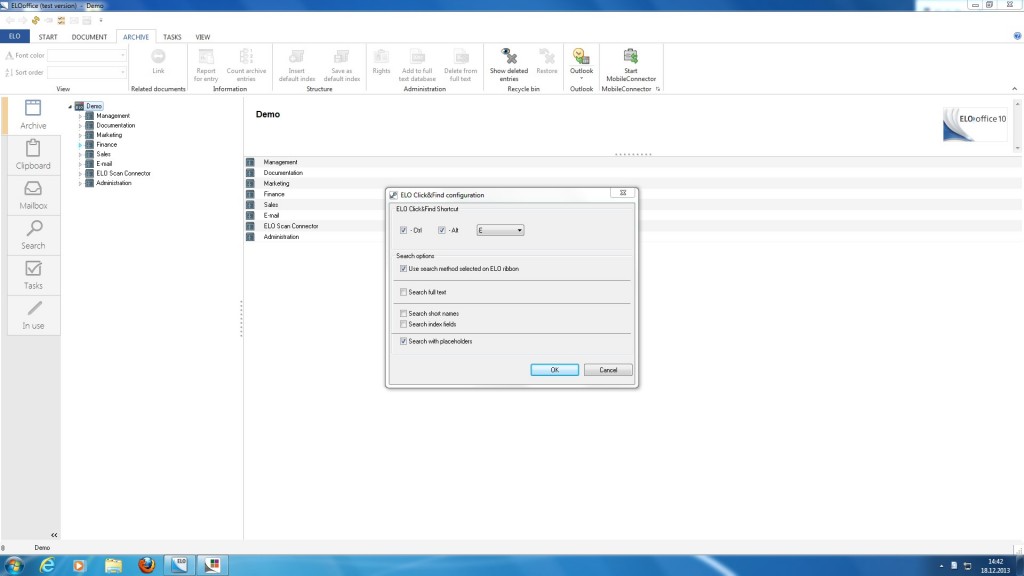Open the Mailbox sidebar view
The image size is (1024, 576).
click(x=33, y=195)
